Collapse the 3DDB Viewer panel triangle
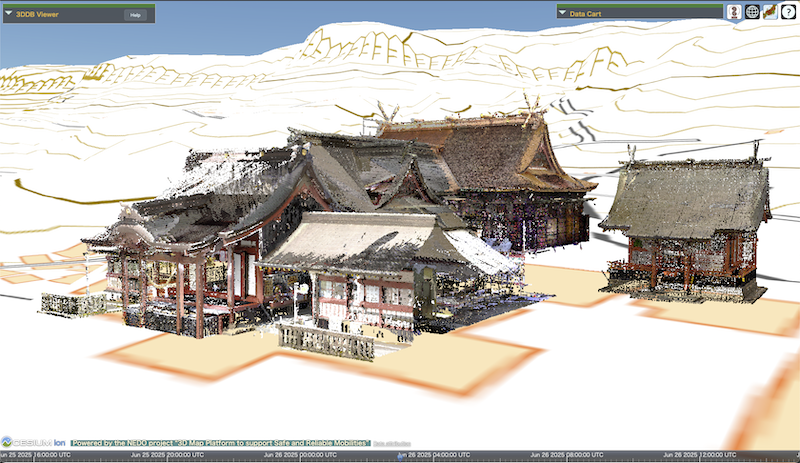Image resolution: width=800 pixels, height=463 pixels. 8,13
